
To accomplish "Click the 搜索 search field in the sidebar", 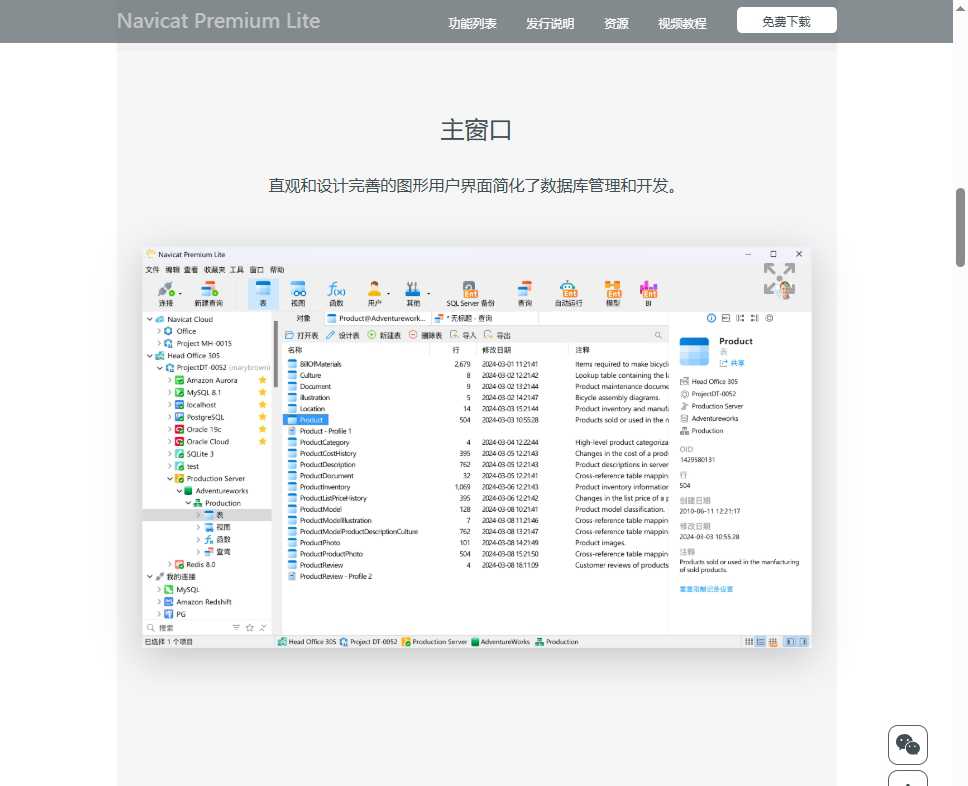I will click(x=188, y=627).
